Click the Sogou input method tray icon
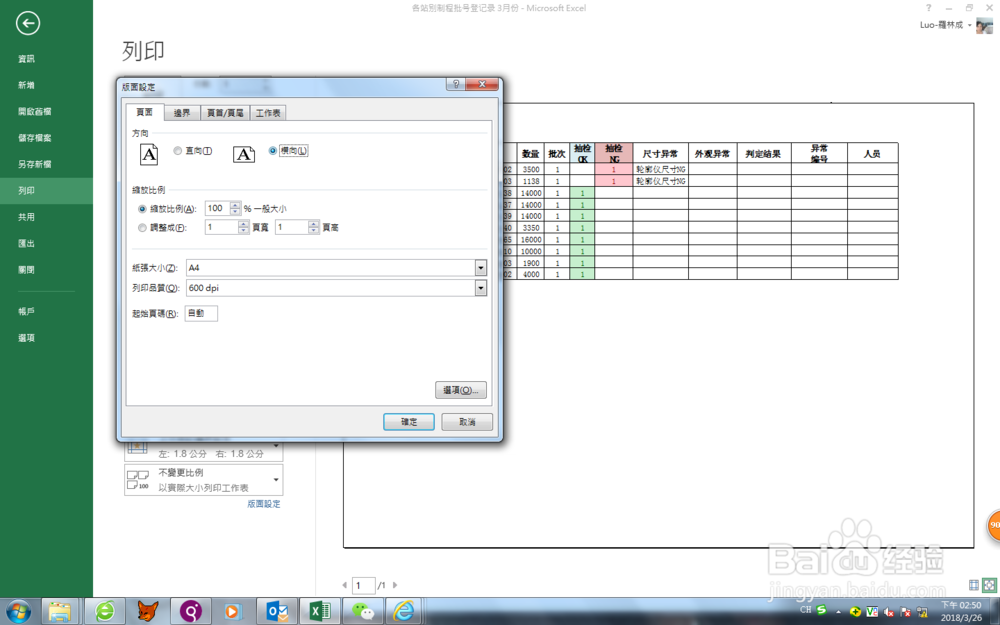 pyautogui.click(x=821, y=610)
